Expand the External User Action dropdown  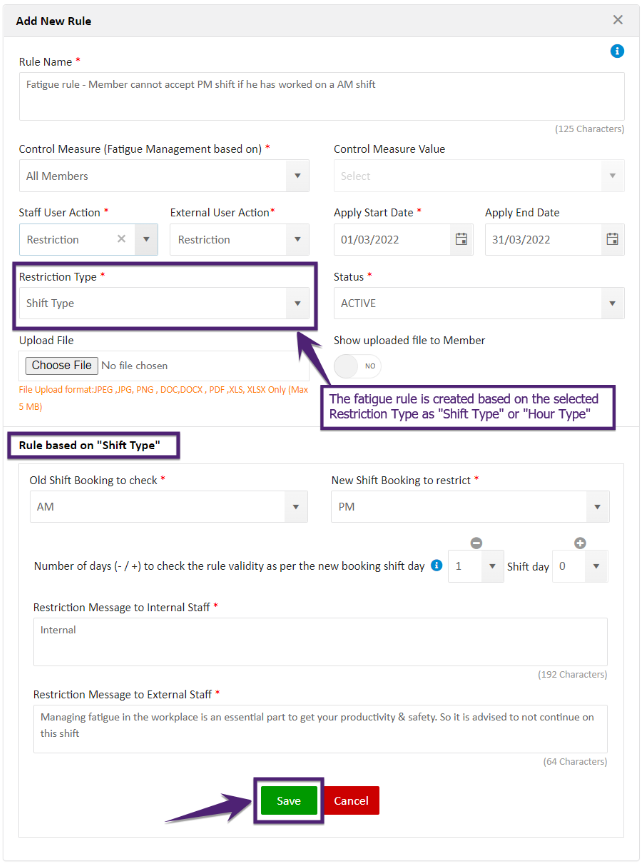298,239
